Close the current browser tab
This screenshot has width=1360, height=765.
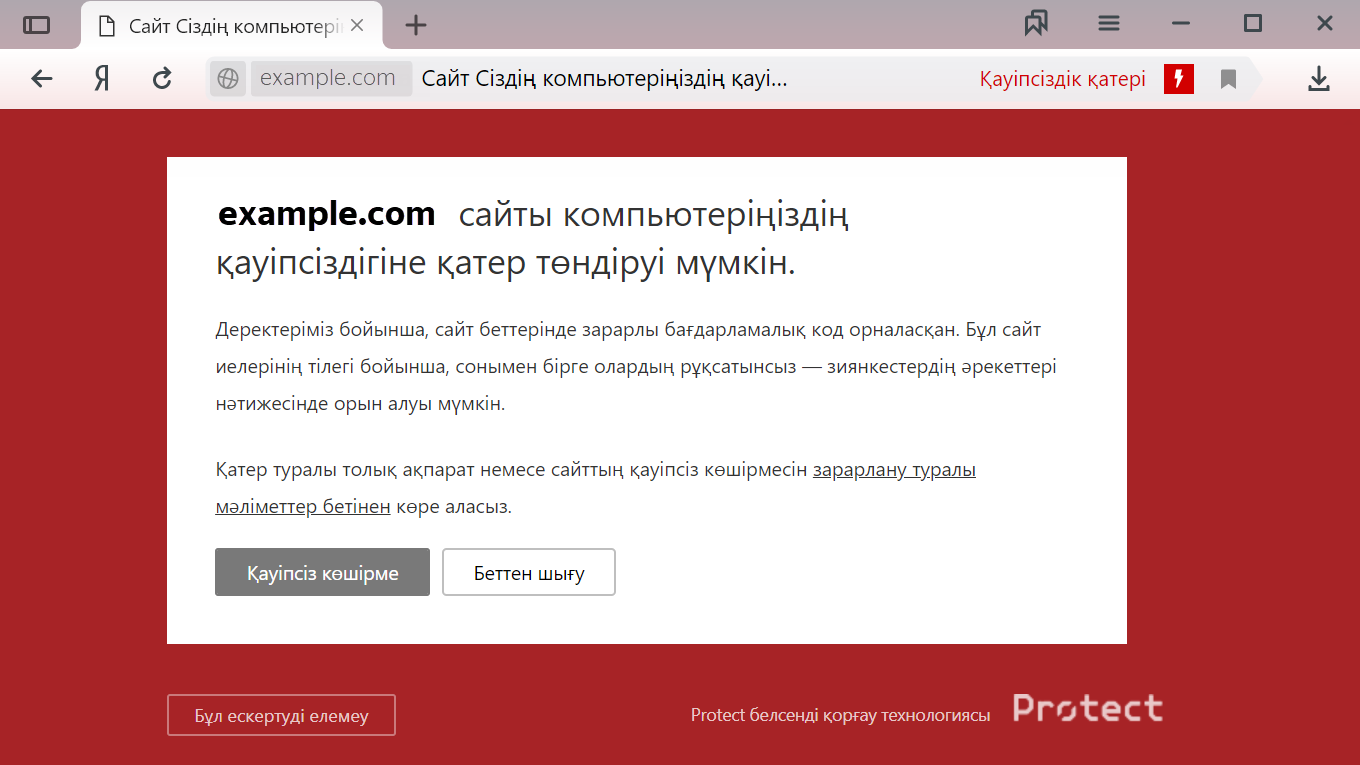click(358, 26)
